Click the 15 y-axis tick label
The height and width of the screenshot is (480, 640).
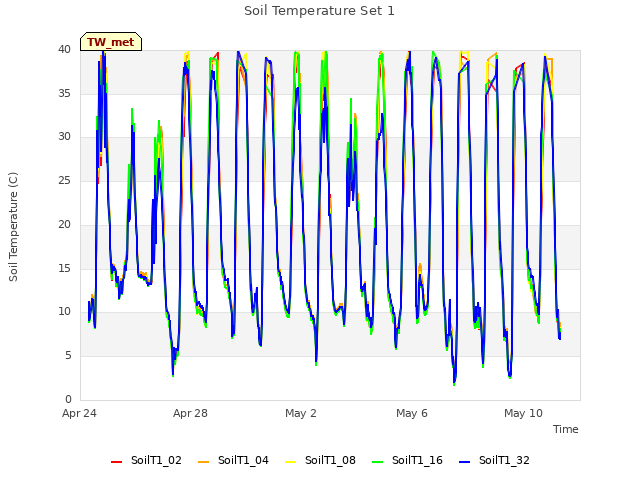(64, 268)
